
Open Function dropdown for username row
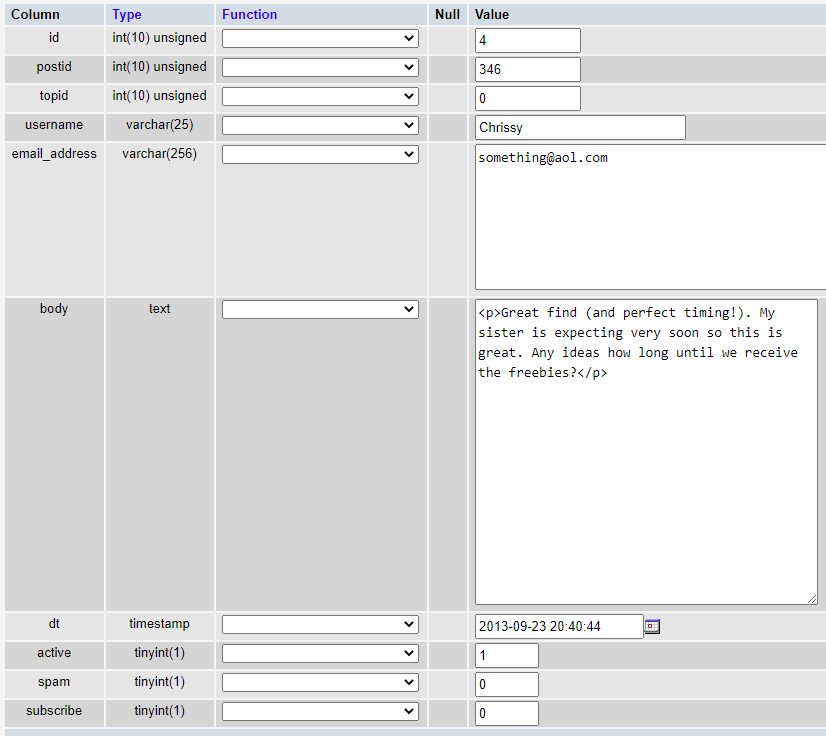tap(320, 125)
